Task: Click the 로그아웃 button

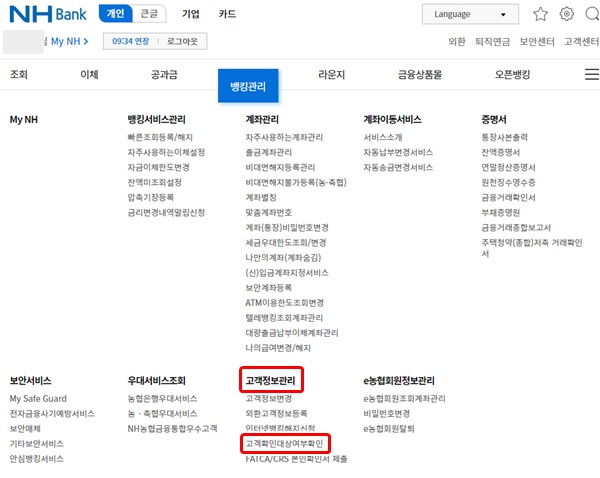Action: tap(182, 41)
